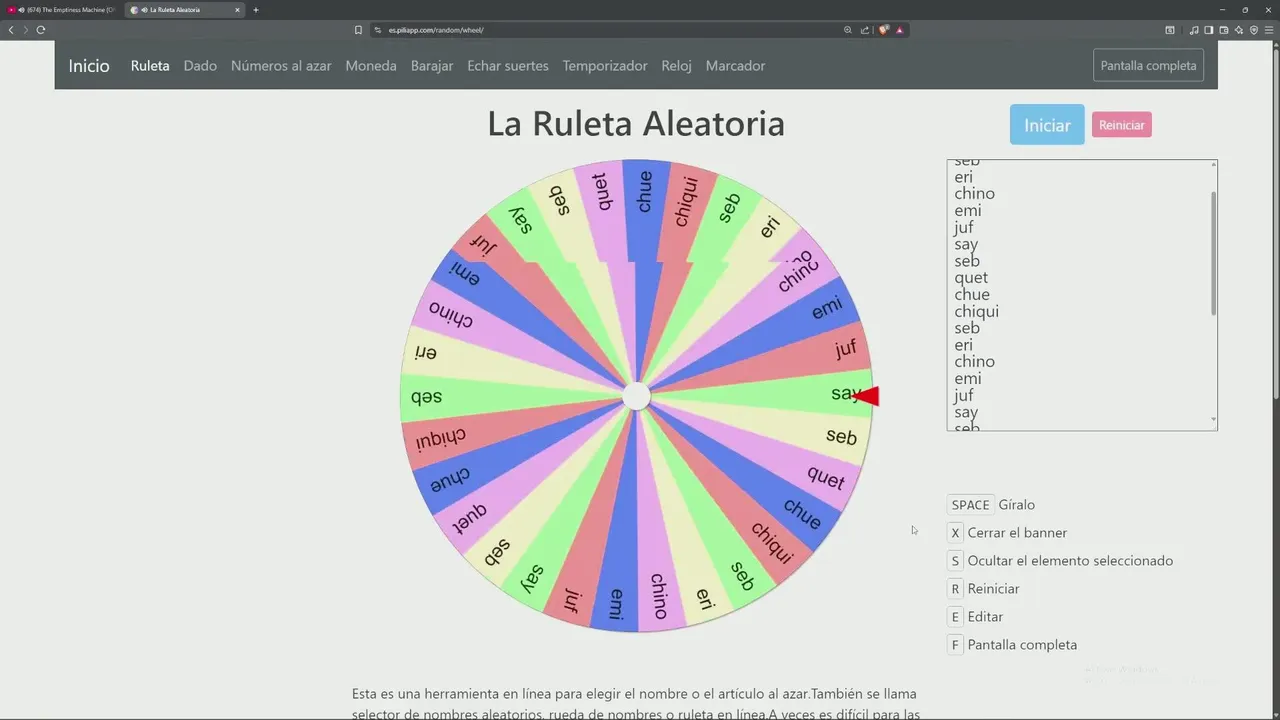This screenshot has height=720, width=1280.
Task: Open the Ruleta menu item
Action: click(x=150, y=66)
